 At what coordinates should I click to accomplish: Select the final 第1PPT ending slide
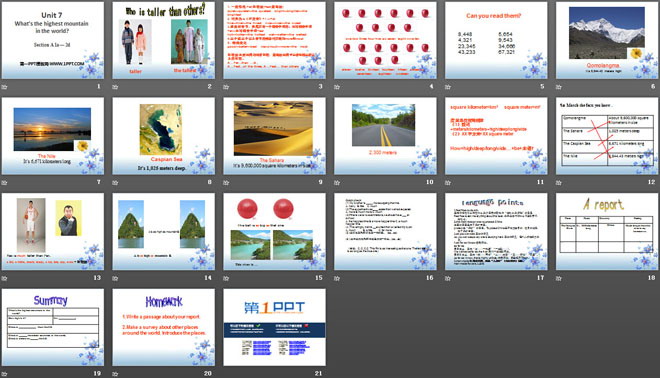(274, 327)
